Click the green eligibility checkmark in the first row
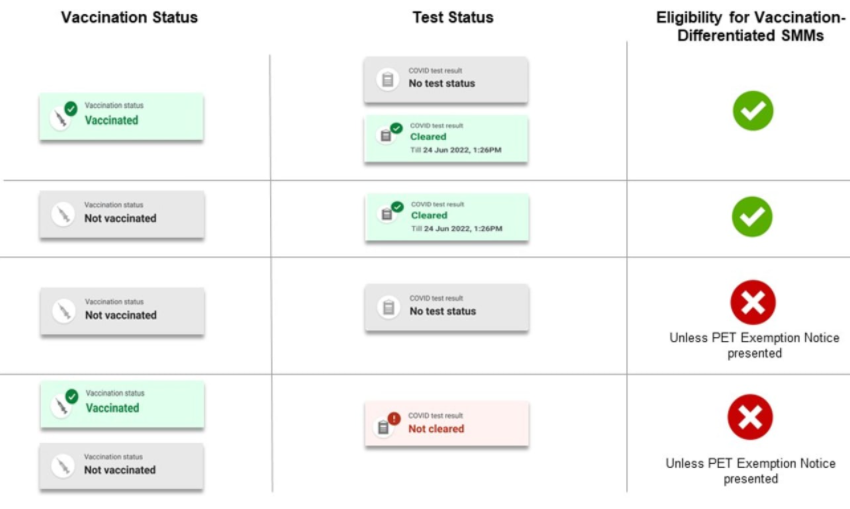Screen dimensions: 850x509 pyautogui.click(x=752, y=111)
